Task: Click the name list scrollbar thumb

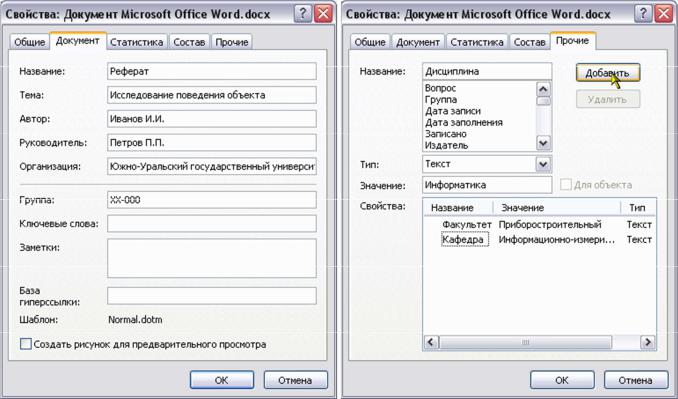Action: (x=543, y=101)
